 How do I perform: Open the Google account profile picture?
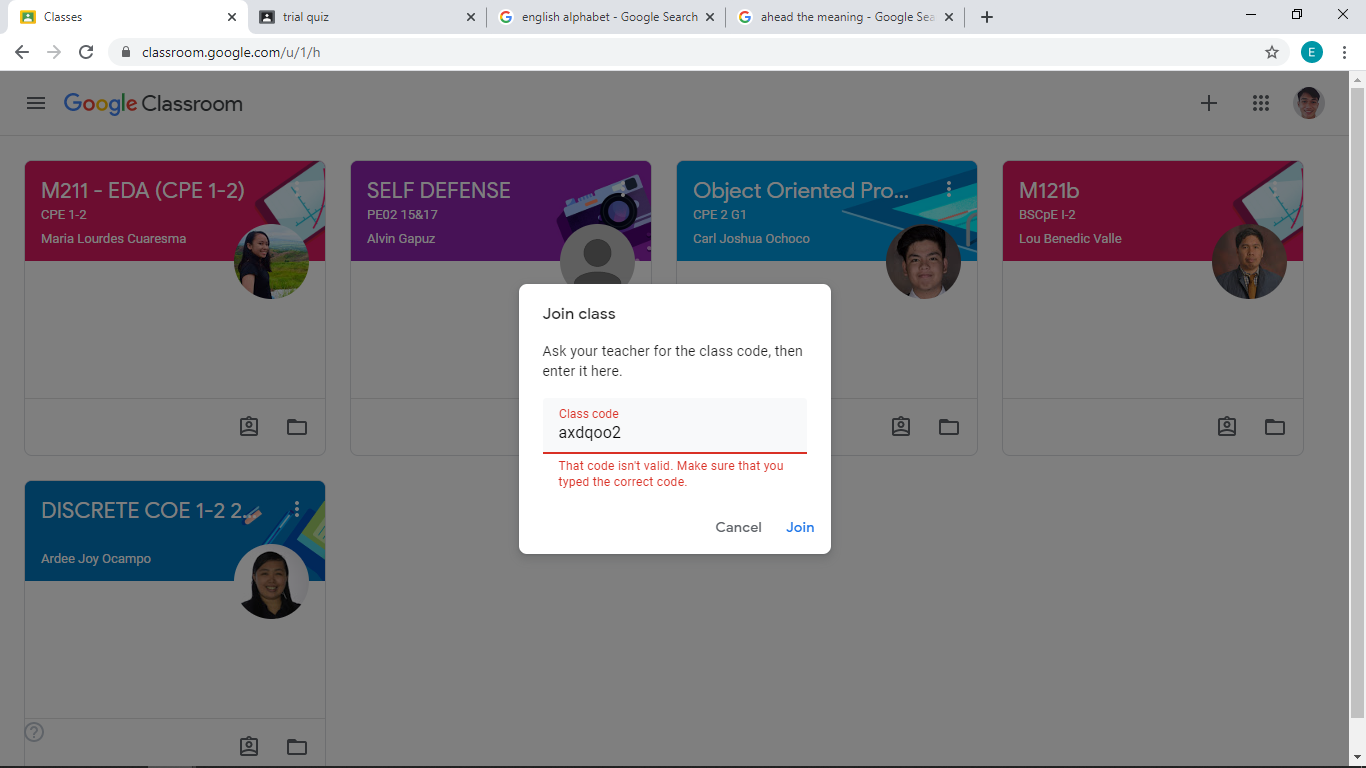1309,103
